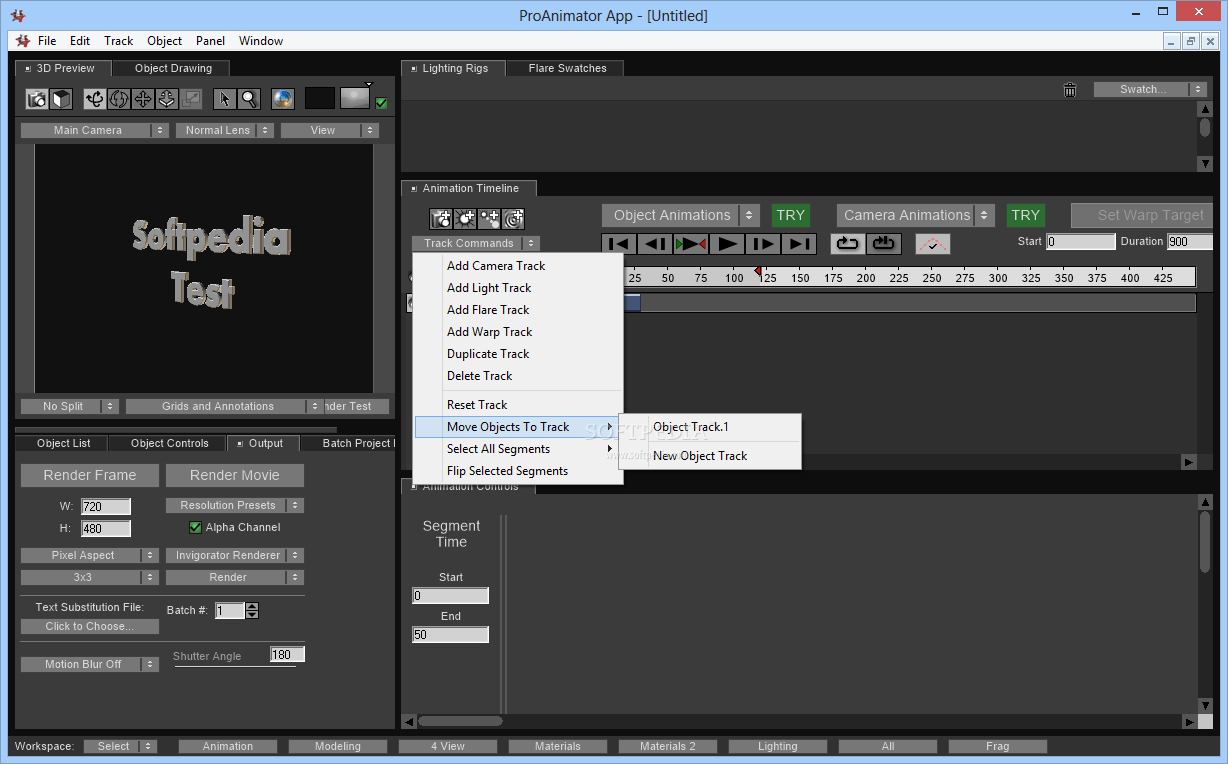Select the dolly move up-down tool
Image resolution: width=1228 pixels, height=764 pixels.
click(x=167, y=99)
